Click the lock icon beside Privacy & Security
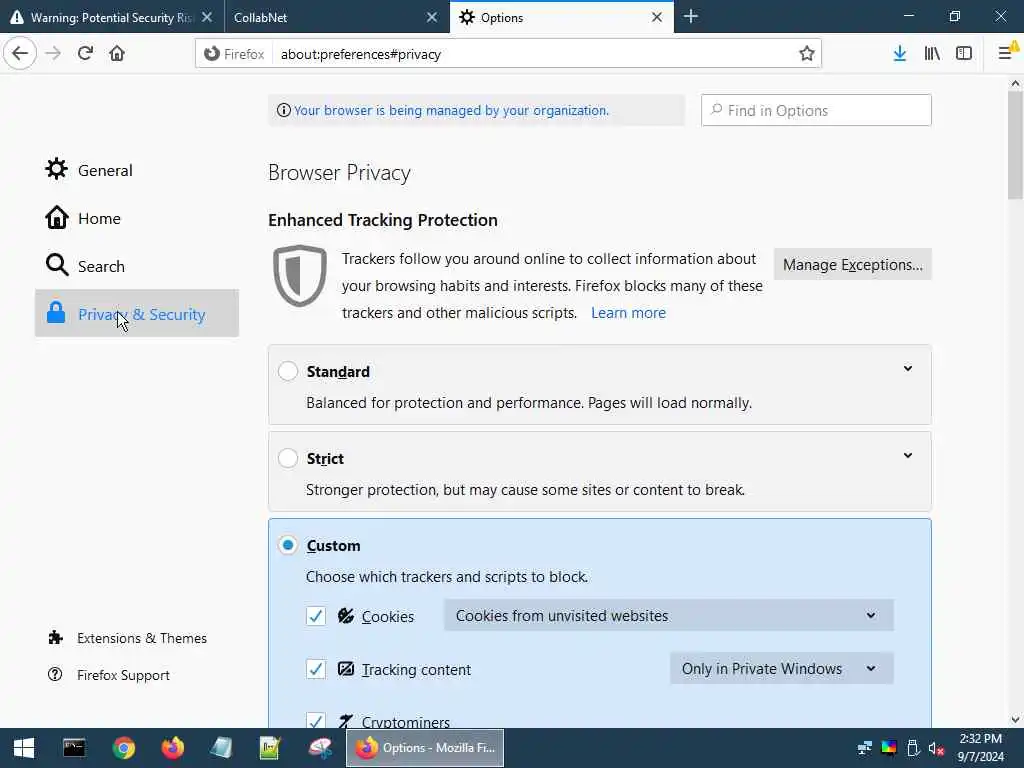 coord(56,313)
